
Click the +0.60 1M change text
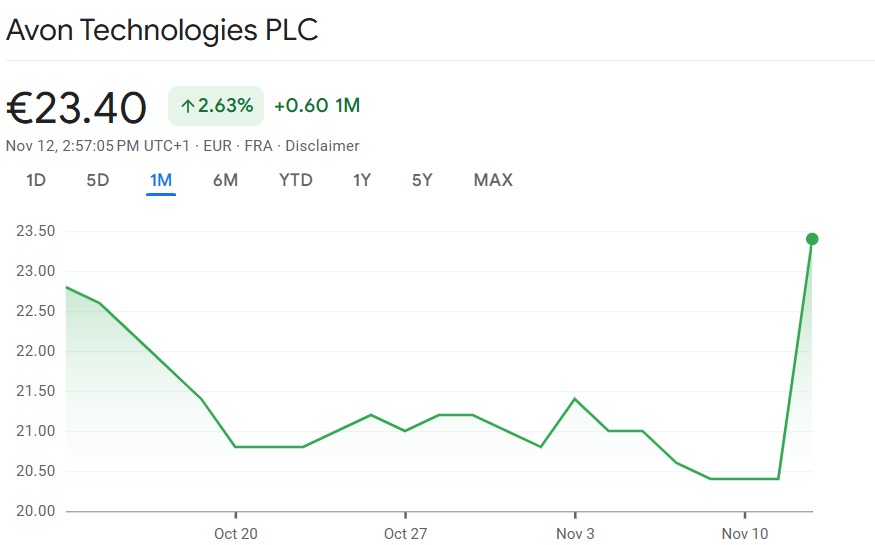point(317,106)
